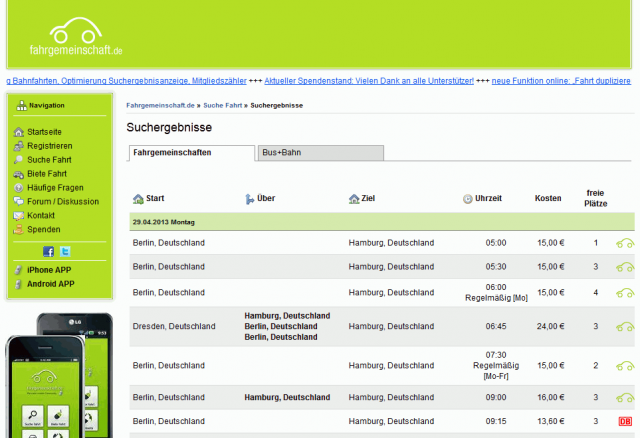Screen dimensions: 640x438
Task: Click the house icon beside Start header
Action: click(138, 199)
